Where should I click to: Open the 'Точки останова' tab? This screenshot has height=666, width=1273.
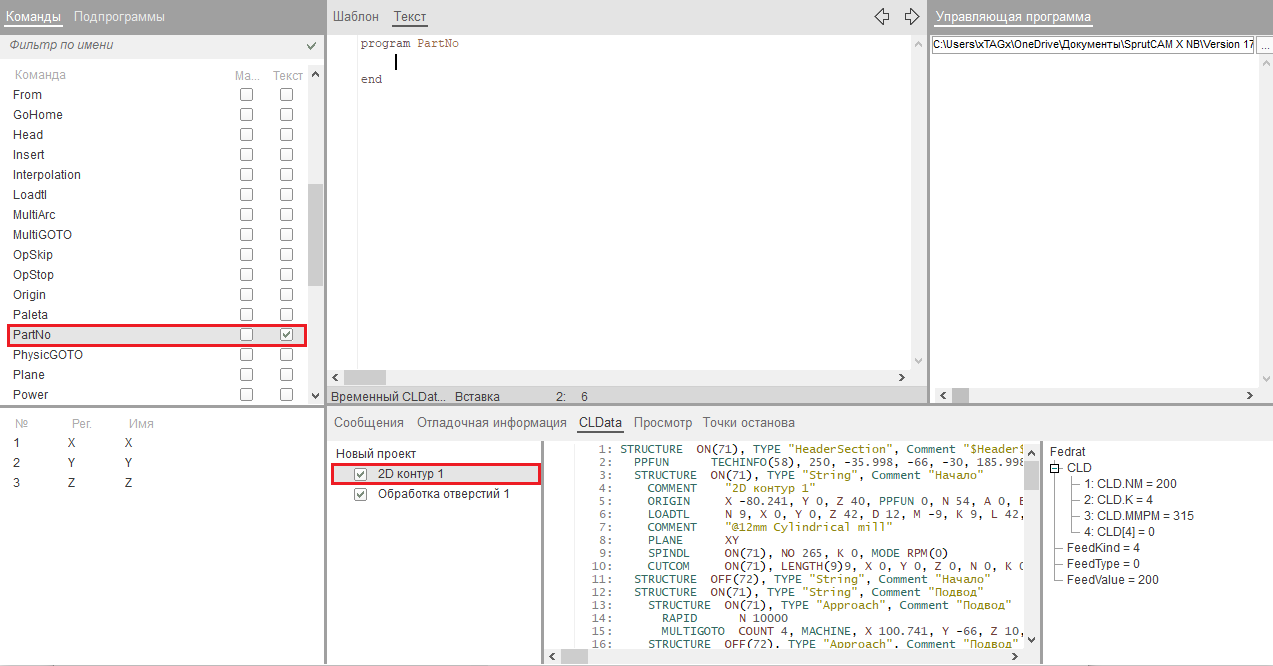748,423
